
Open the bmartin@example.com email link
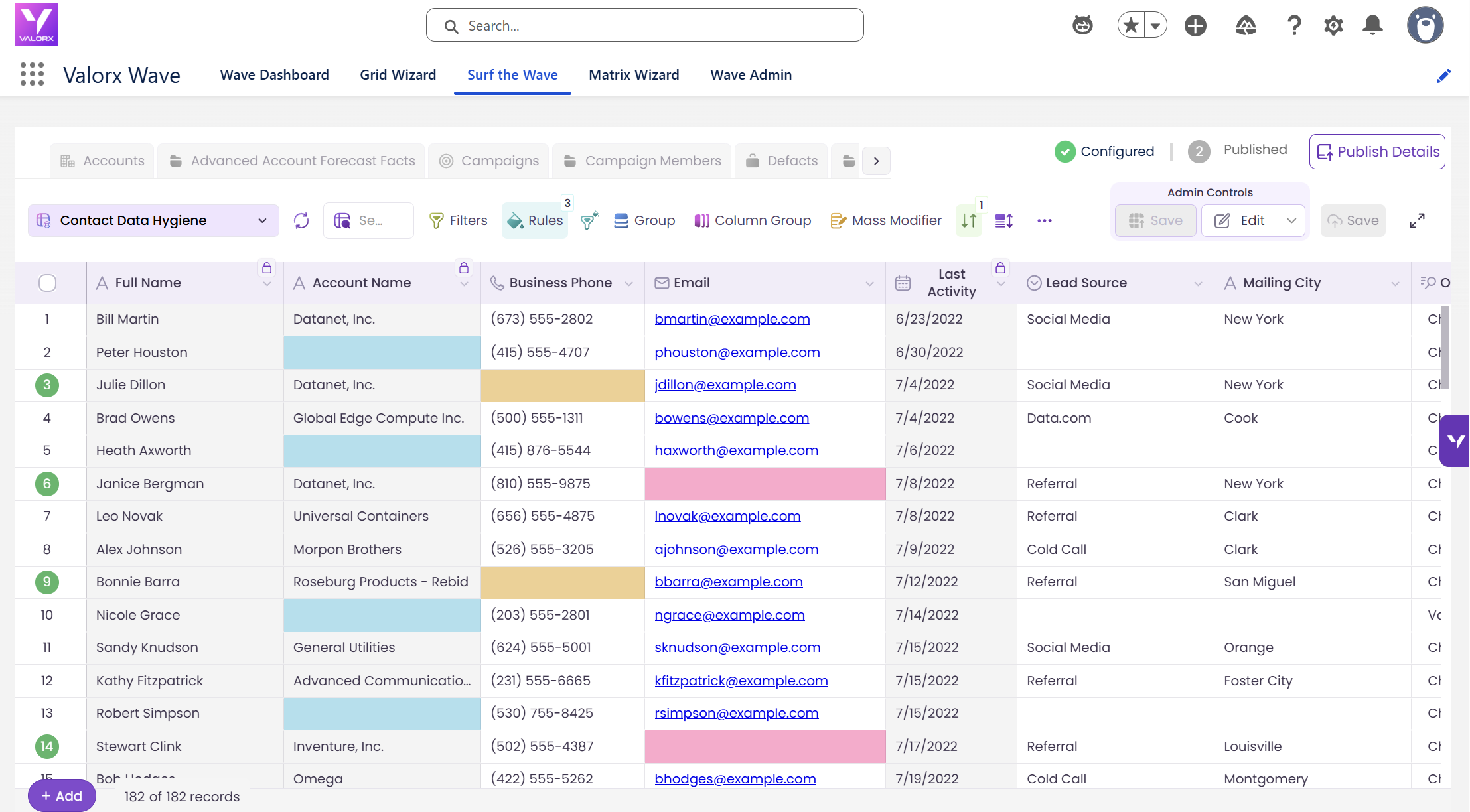[732, 319]
